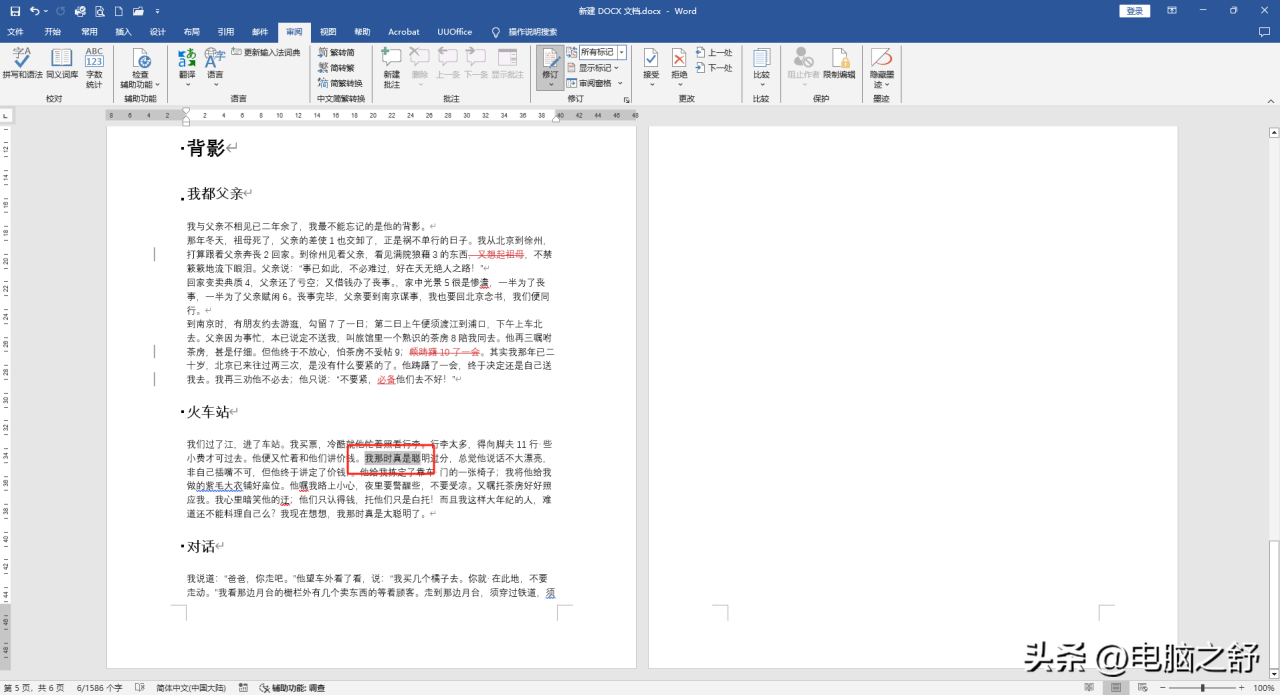
Task: Switch to print layout view icon
Action: 1116,688
